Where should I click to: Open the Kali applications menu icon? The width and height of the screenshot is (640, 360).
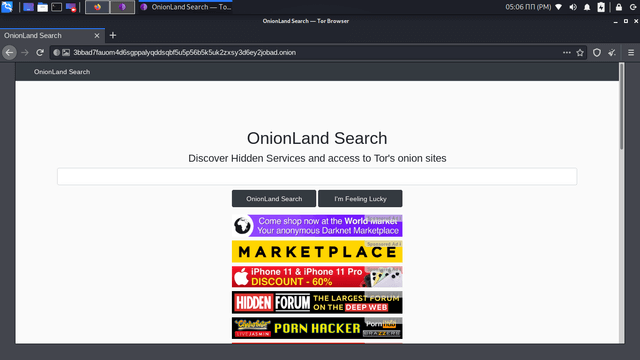tap(7, 7)
